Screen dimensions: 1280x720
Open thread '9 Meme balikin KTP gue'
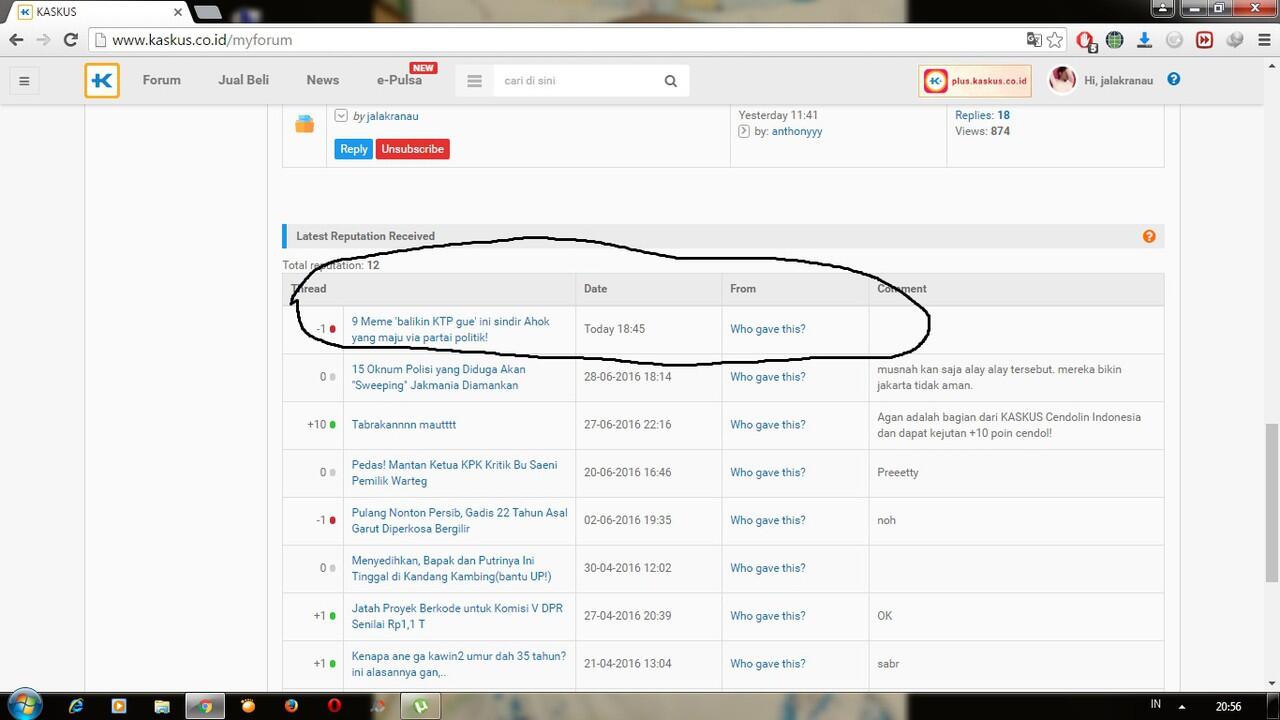(450, 329)
